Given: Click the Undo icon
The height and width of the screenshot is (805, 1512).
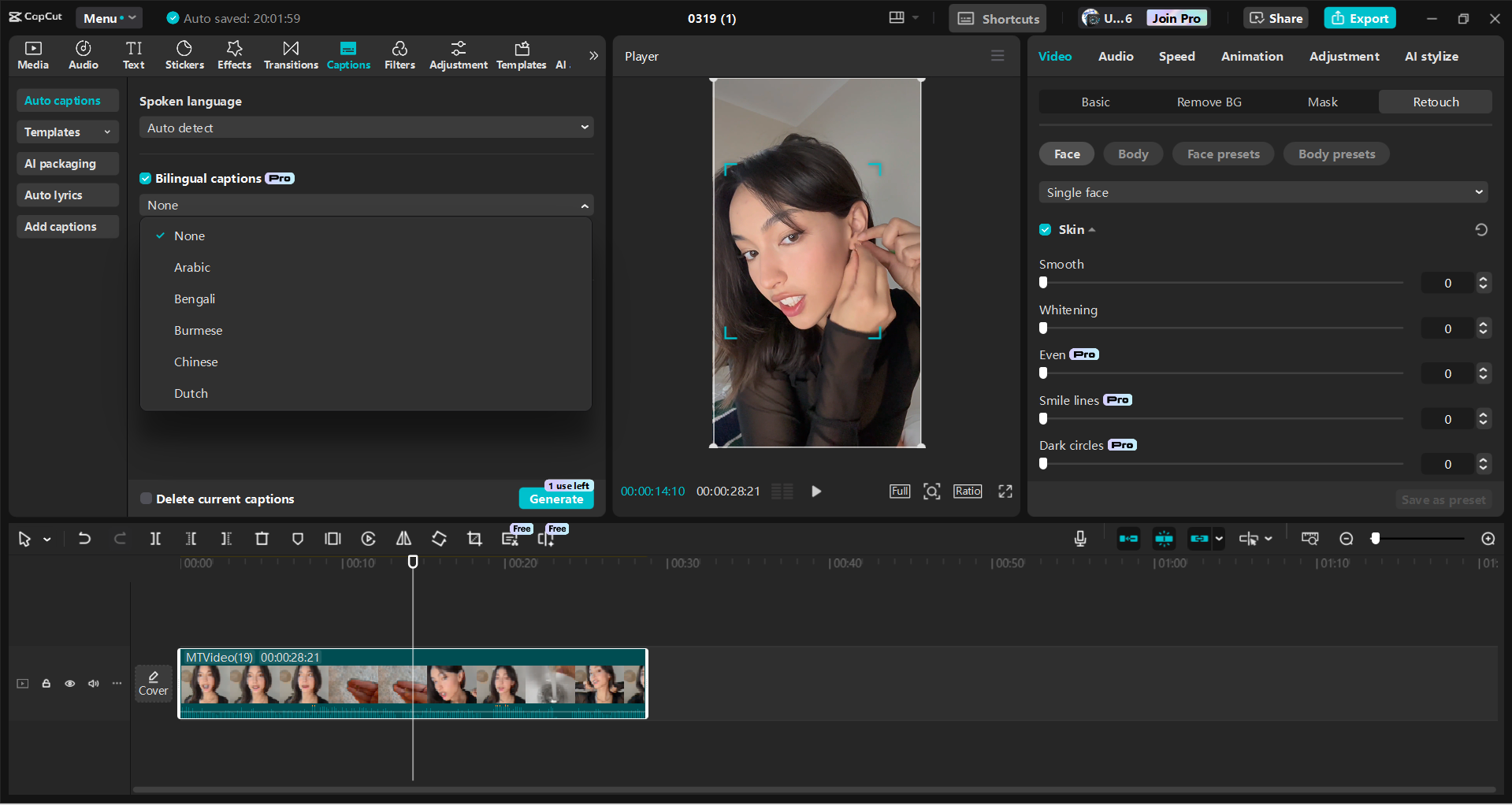Looking at the screenshot, I should tap(84, 539).
